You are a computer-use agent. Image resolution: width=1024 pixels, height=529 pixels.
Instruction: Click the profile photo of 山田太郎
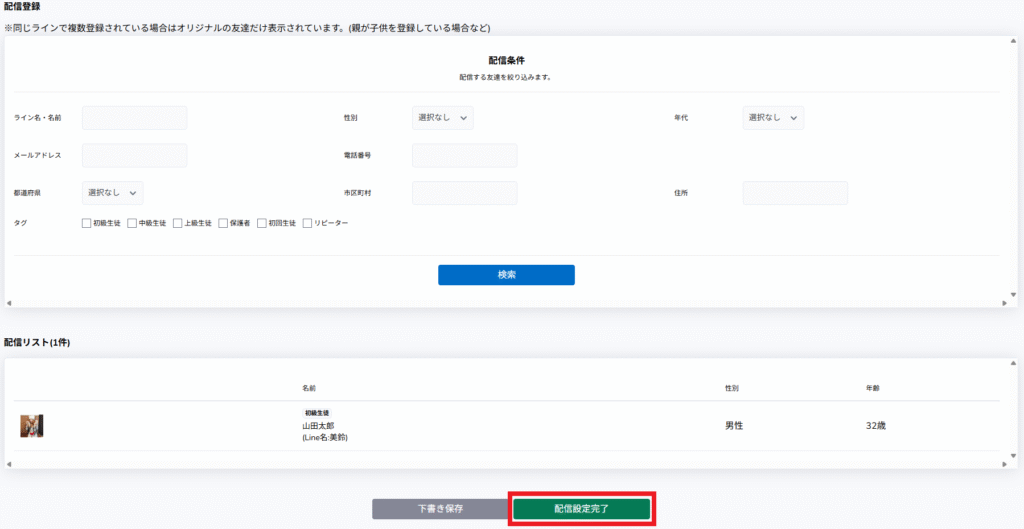32,426
